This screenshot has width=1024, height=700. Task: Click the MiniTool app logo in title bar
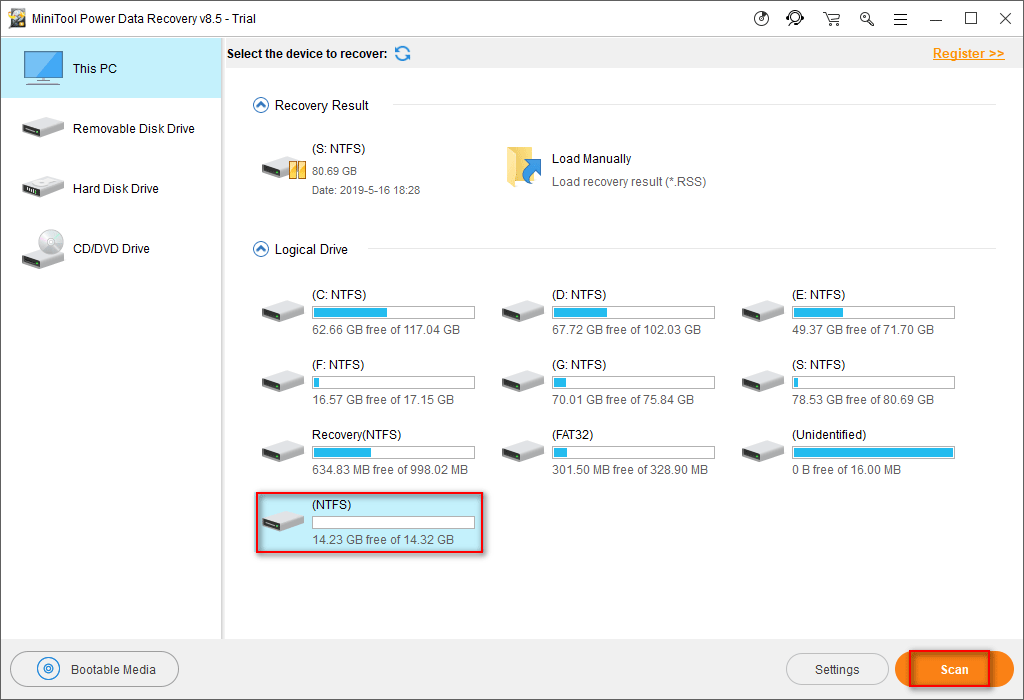(x=17, y=18)
